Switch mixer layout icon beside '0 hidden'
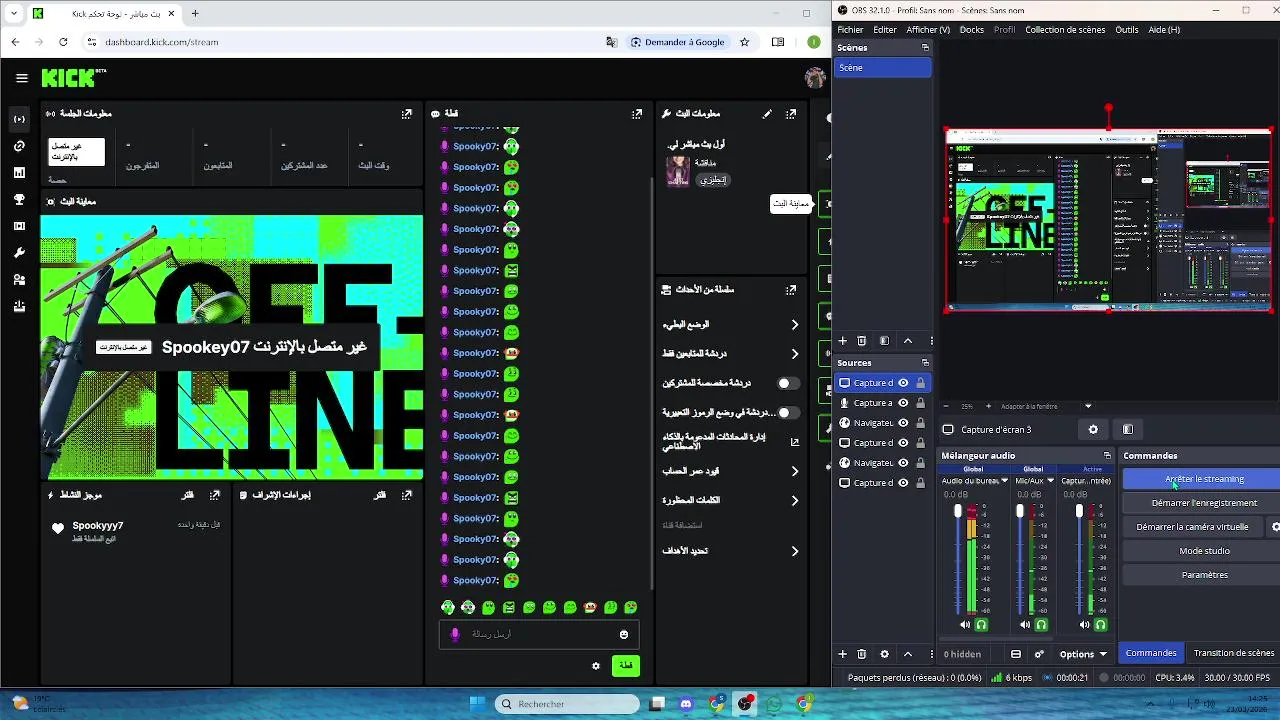Screen dimensions: 1280x720 point(1016,654)
